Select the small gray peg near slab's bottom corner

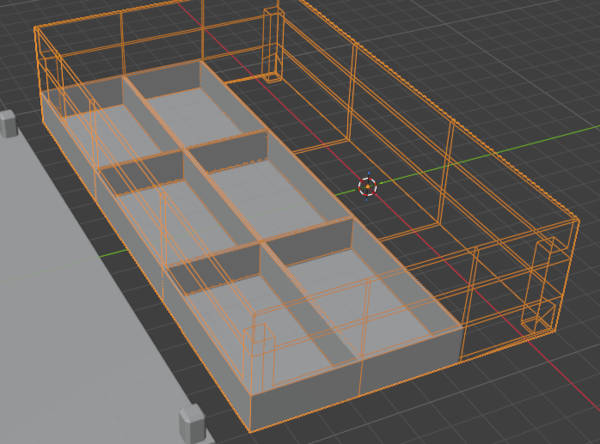tap(192, 423)
